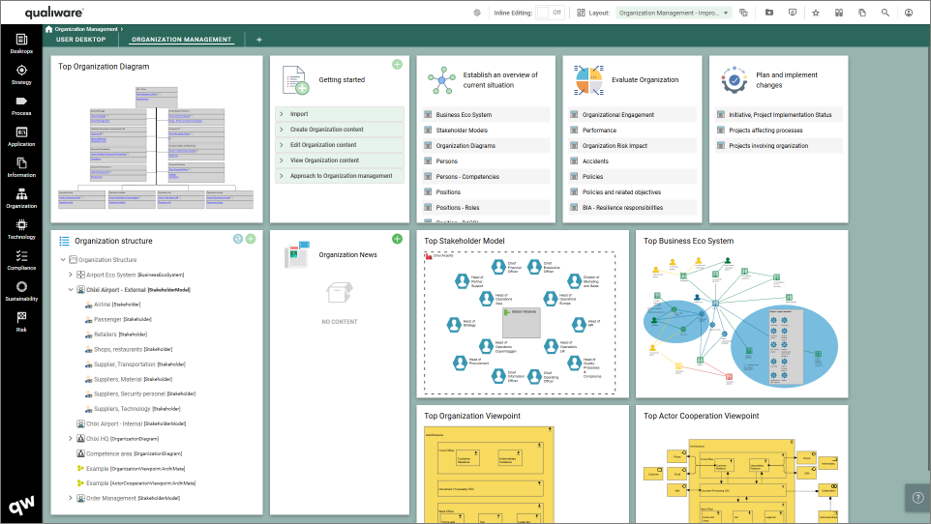Expand the Import section

(x=340, y=114)
